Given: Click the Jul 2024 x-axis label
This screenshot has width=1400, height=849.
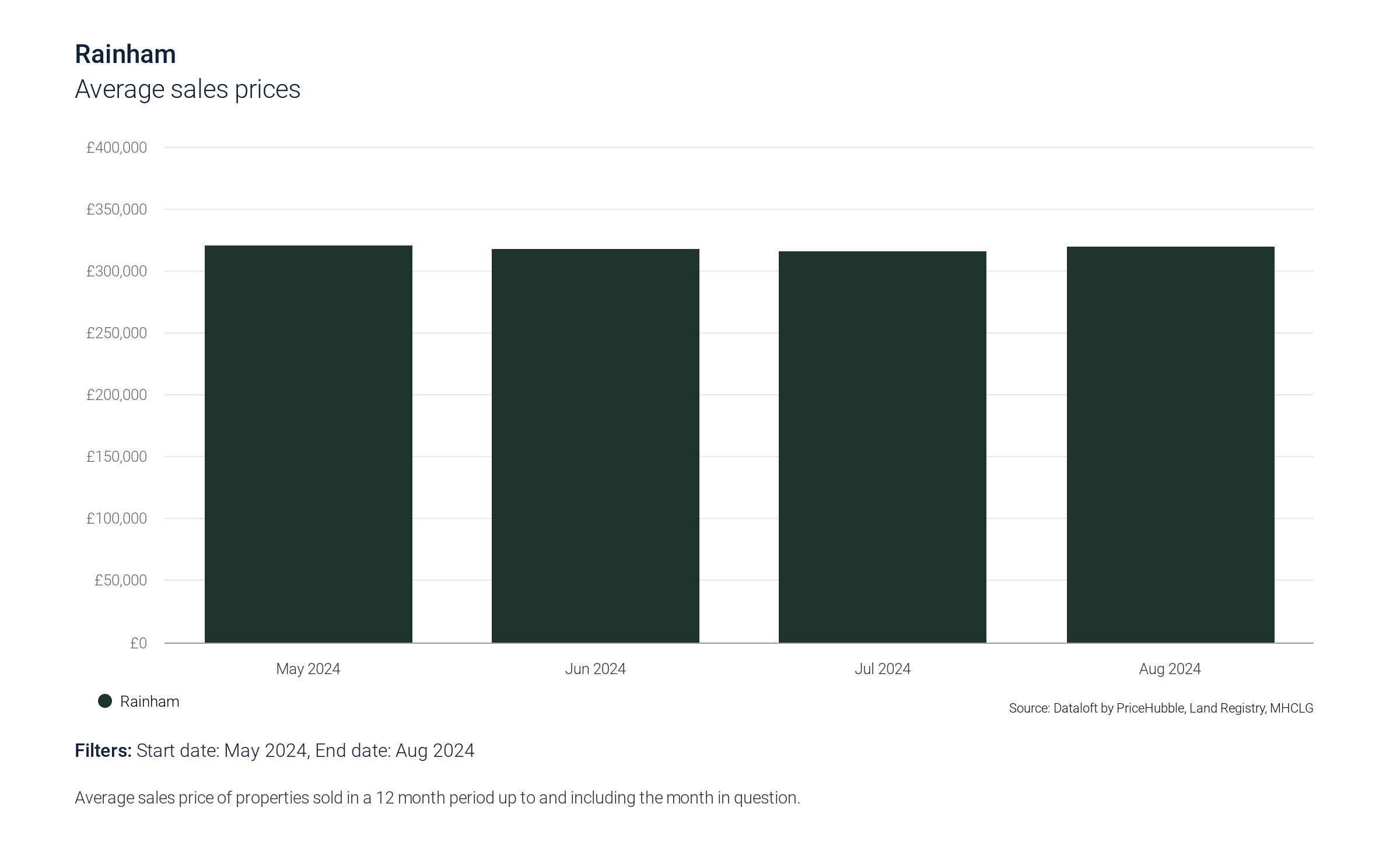Looking at the screenshot, I should tap(883, 669).
